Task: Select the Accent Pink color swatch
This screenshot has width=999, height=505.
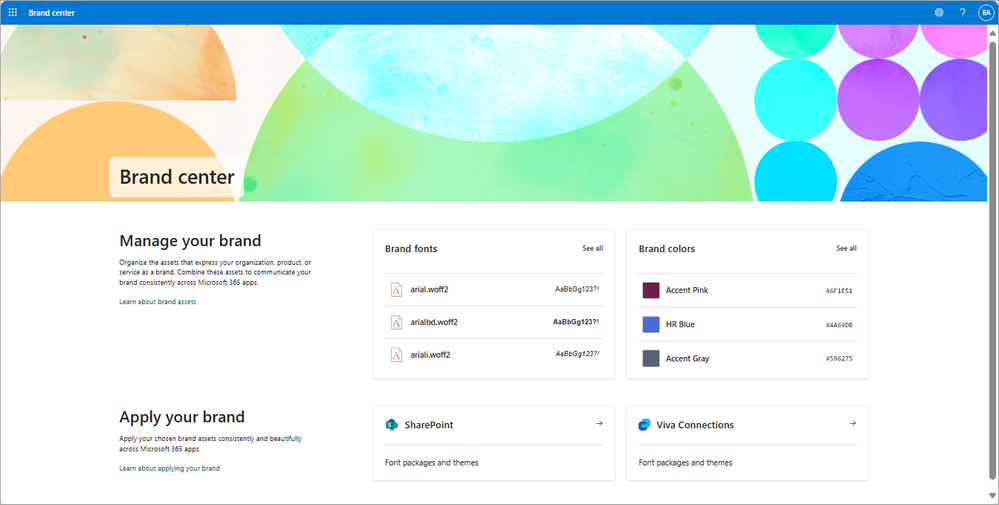Action: coord(650,290)
